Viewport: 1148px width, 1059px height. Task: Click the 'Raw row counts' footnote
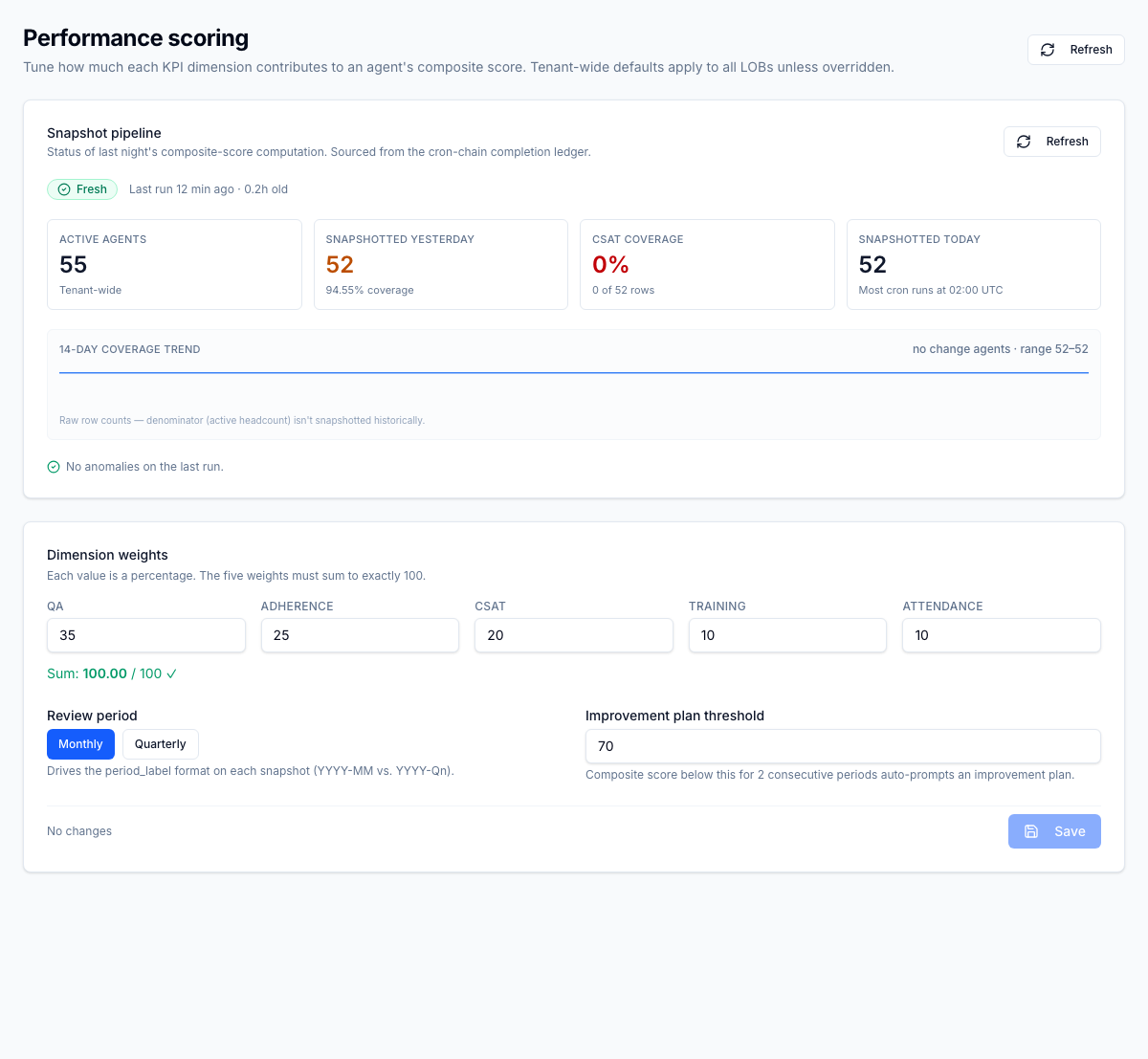click(x=242, y=420)
